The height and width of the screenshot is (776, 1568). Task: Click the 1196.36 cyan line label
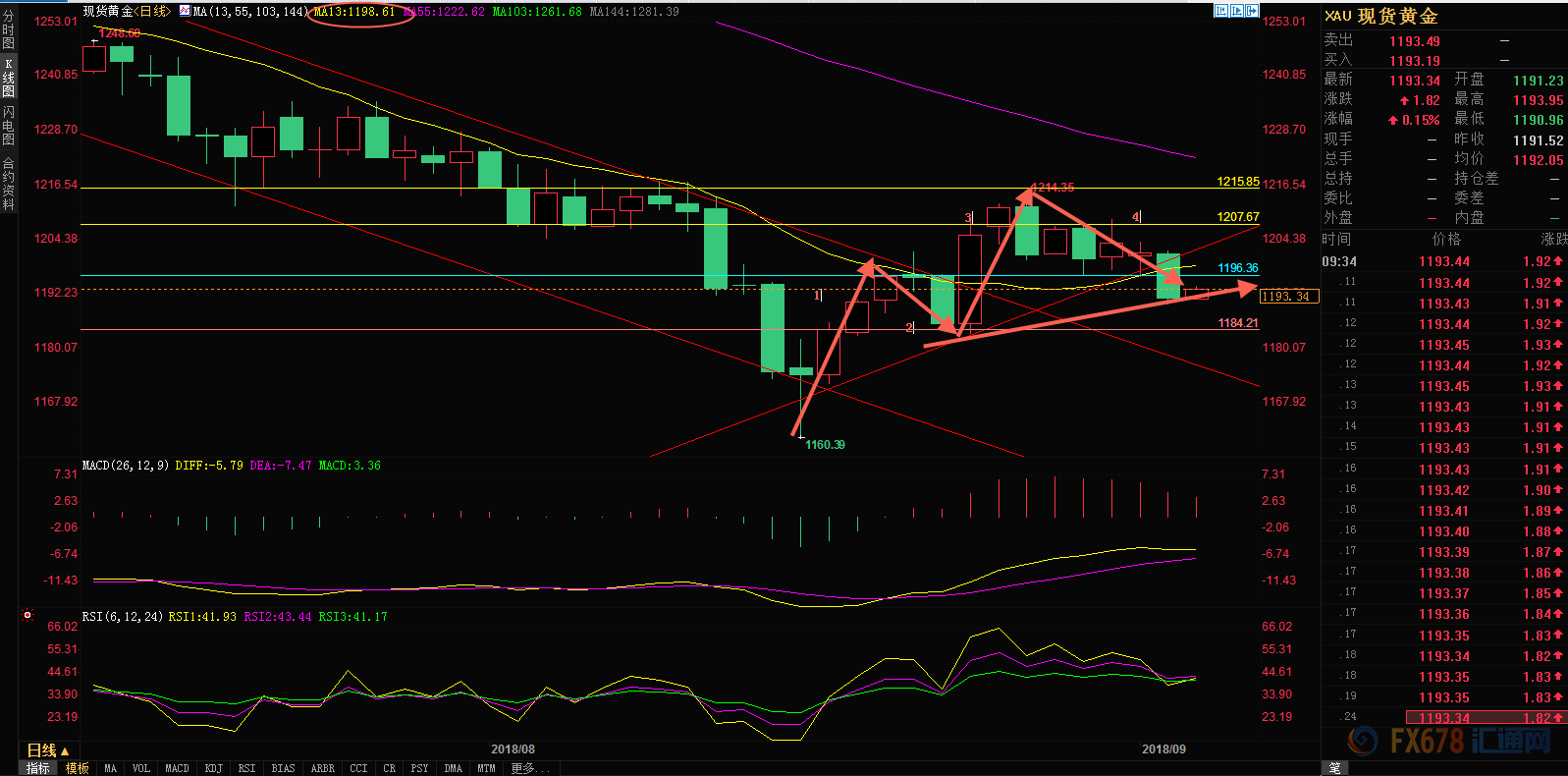pyautogui.click(x=1238, y=268)
